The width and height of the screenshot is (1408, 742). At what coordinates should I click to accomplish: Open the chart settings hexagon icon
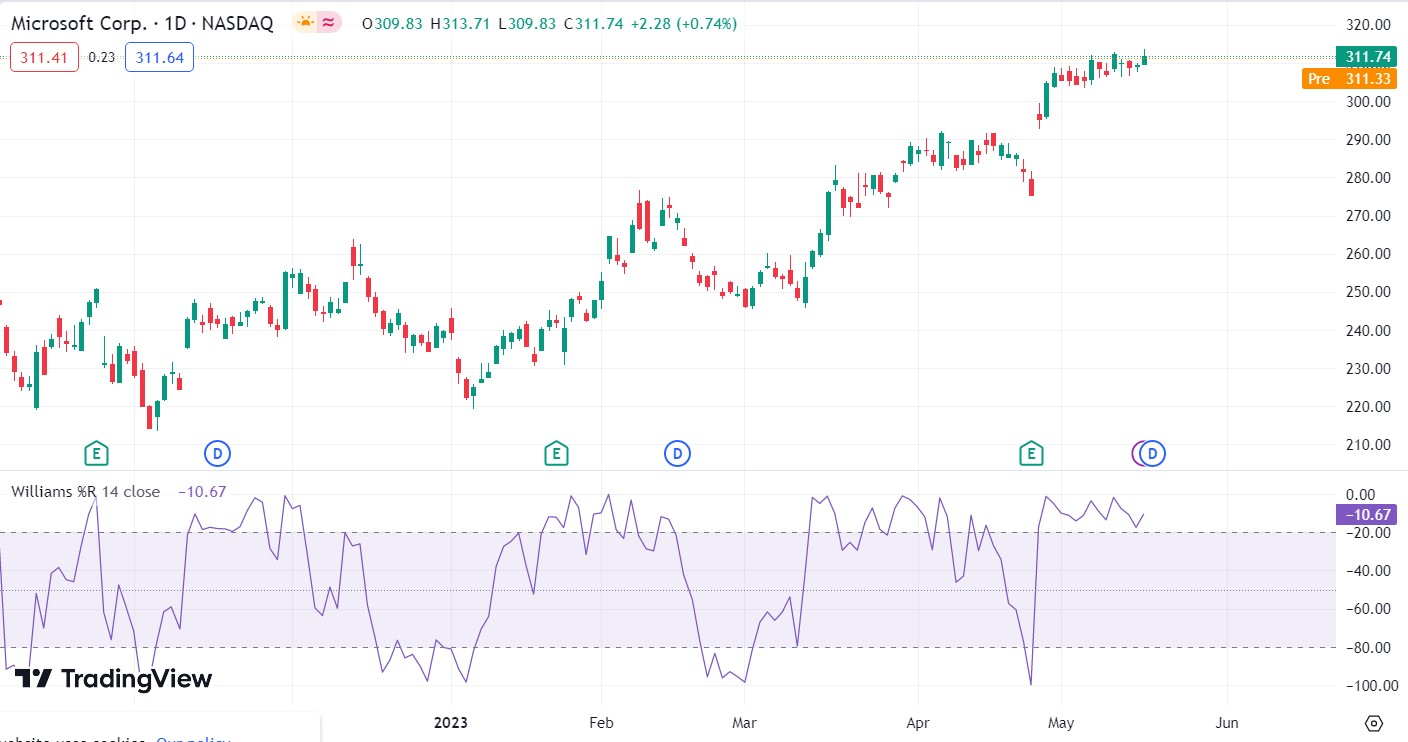tap(1373, 722)
